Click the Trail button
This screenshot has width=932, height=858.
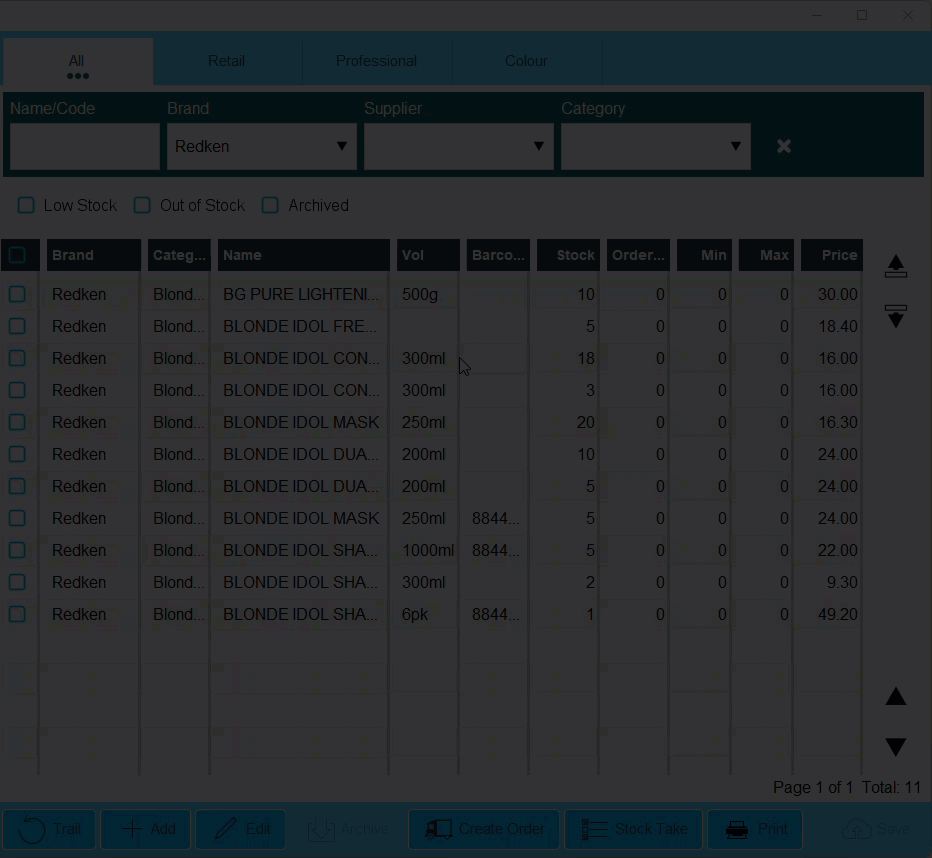pos(50,829)
